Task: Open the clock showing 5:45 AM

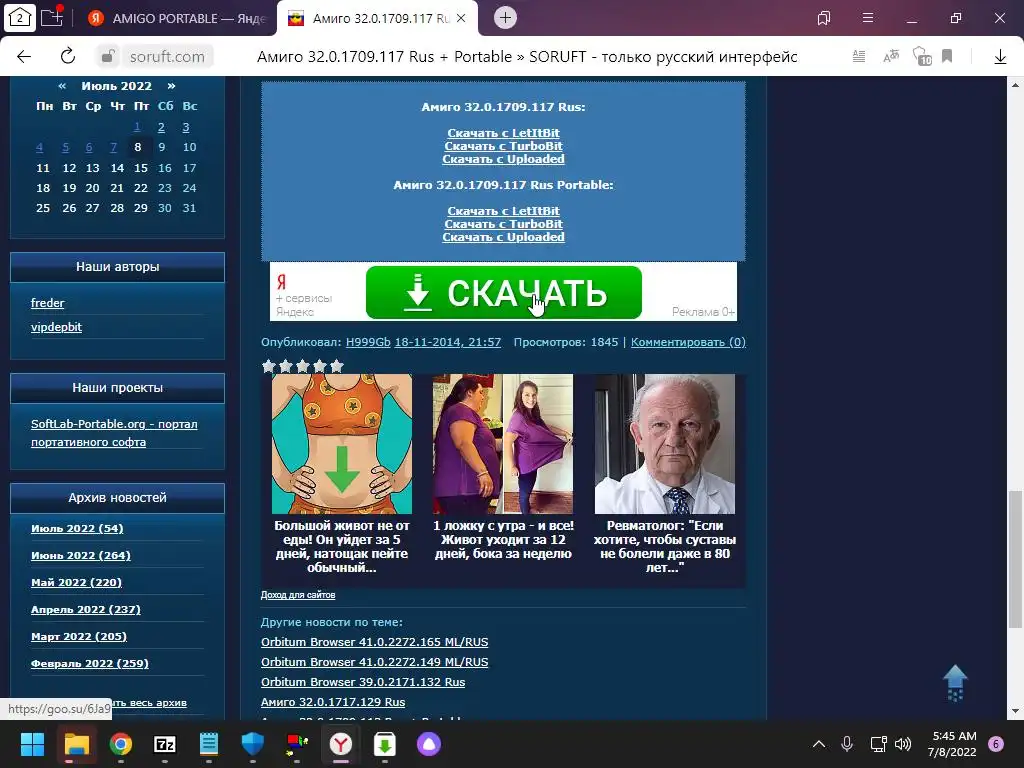Action: click(952, 744)
